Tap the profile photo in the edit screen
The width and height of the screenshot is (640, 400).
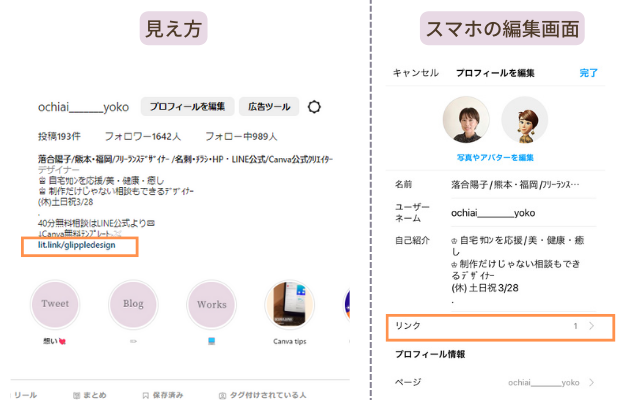coord(466,120)
